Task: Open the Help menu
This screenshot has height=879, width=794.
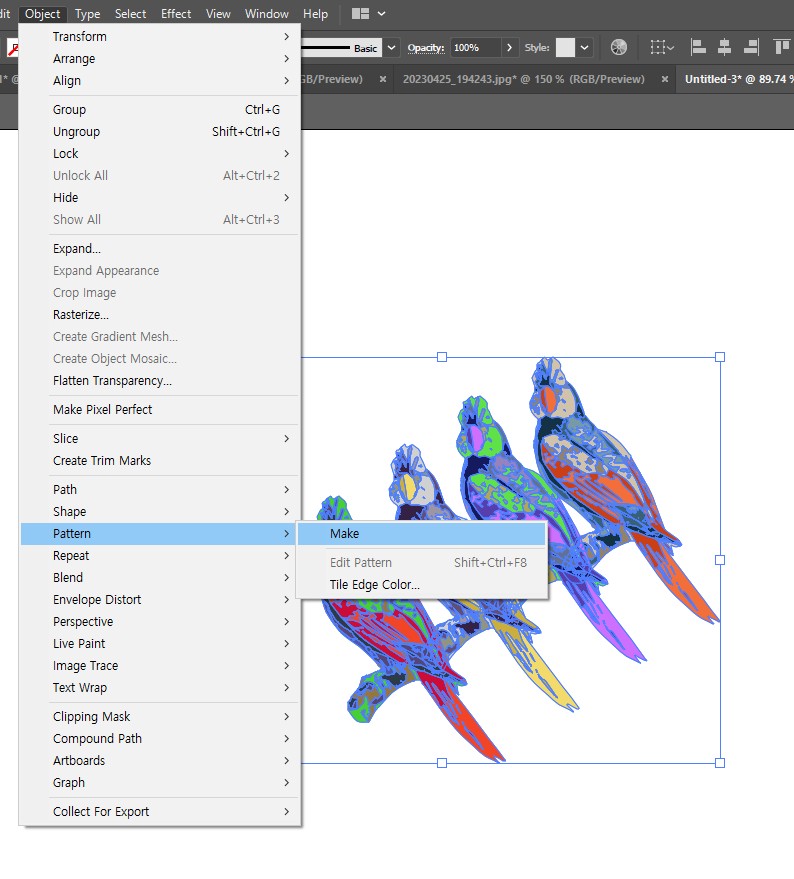Action: coord(315,13)
